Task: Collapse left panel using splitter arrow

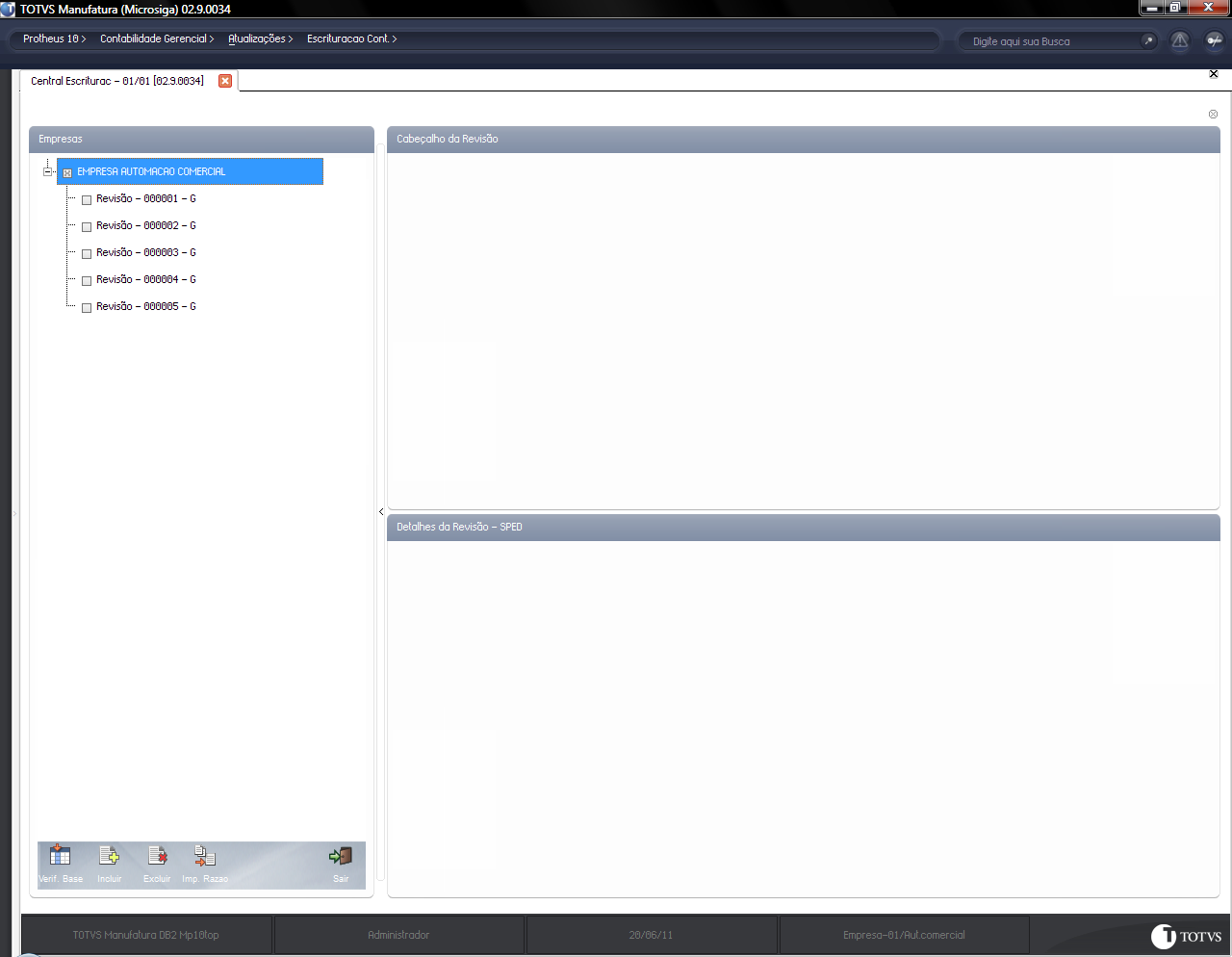Action: point(381,512)
